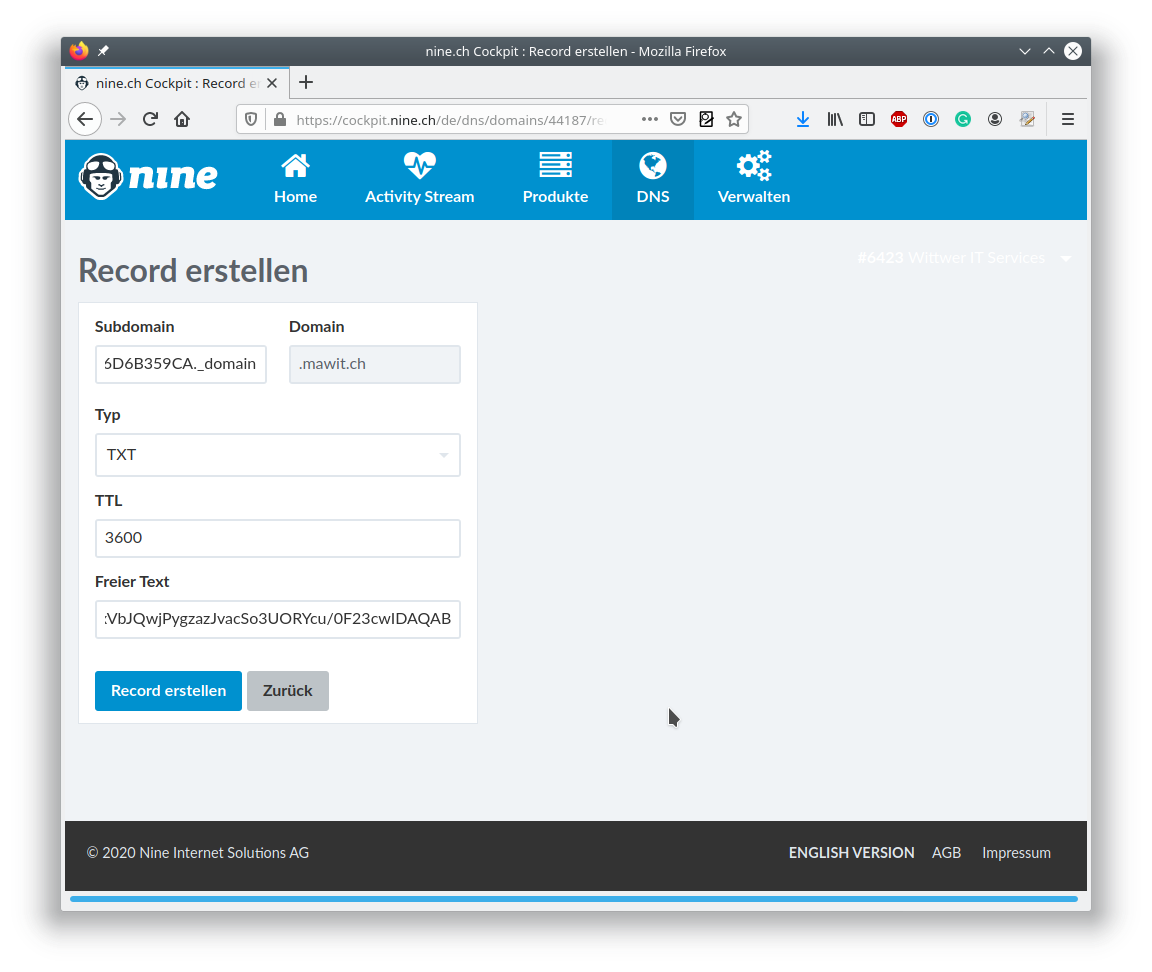
Task: Click the Zurück button
Action: [287, 691]
